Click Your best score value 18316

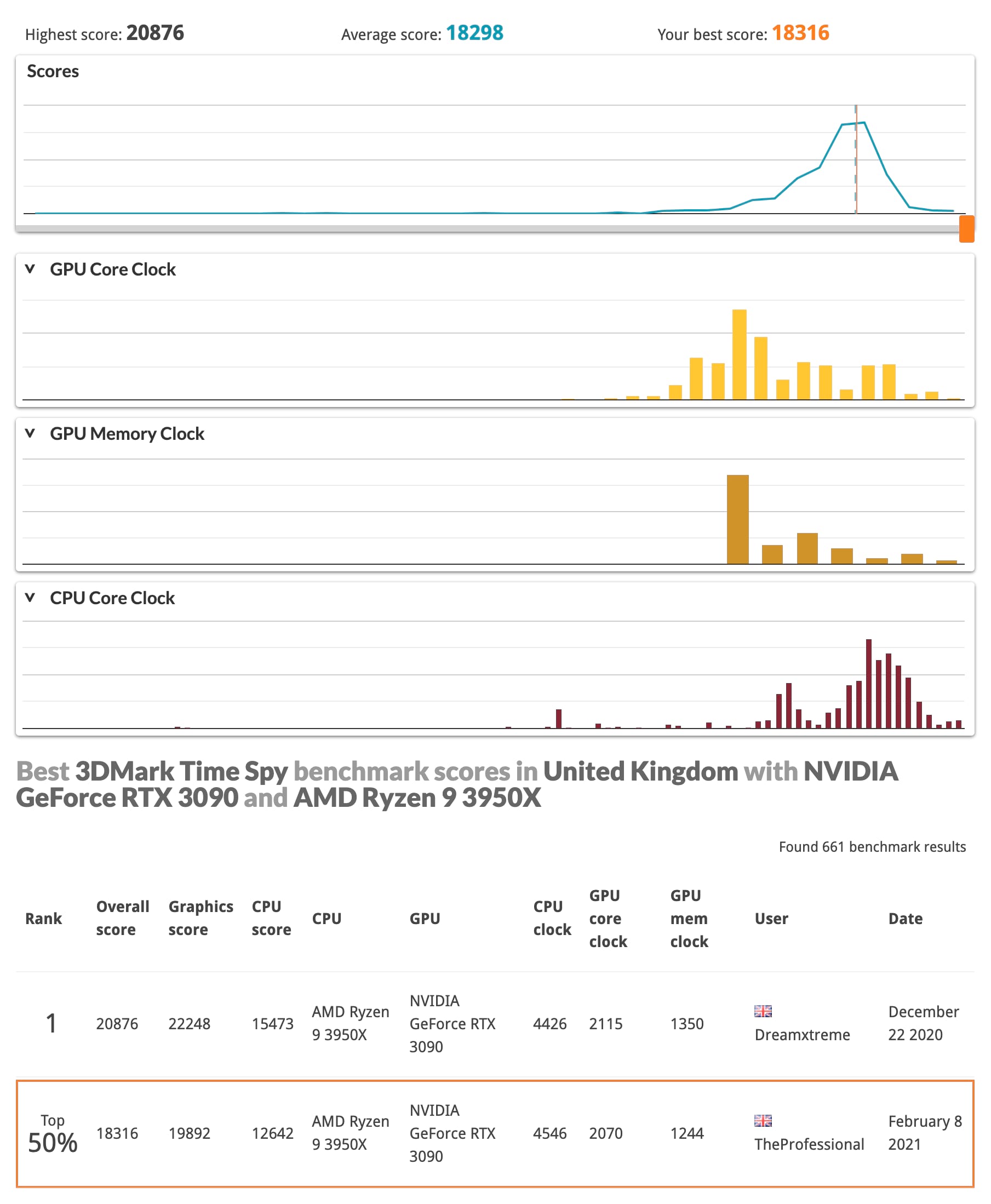pos(800,33)
